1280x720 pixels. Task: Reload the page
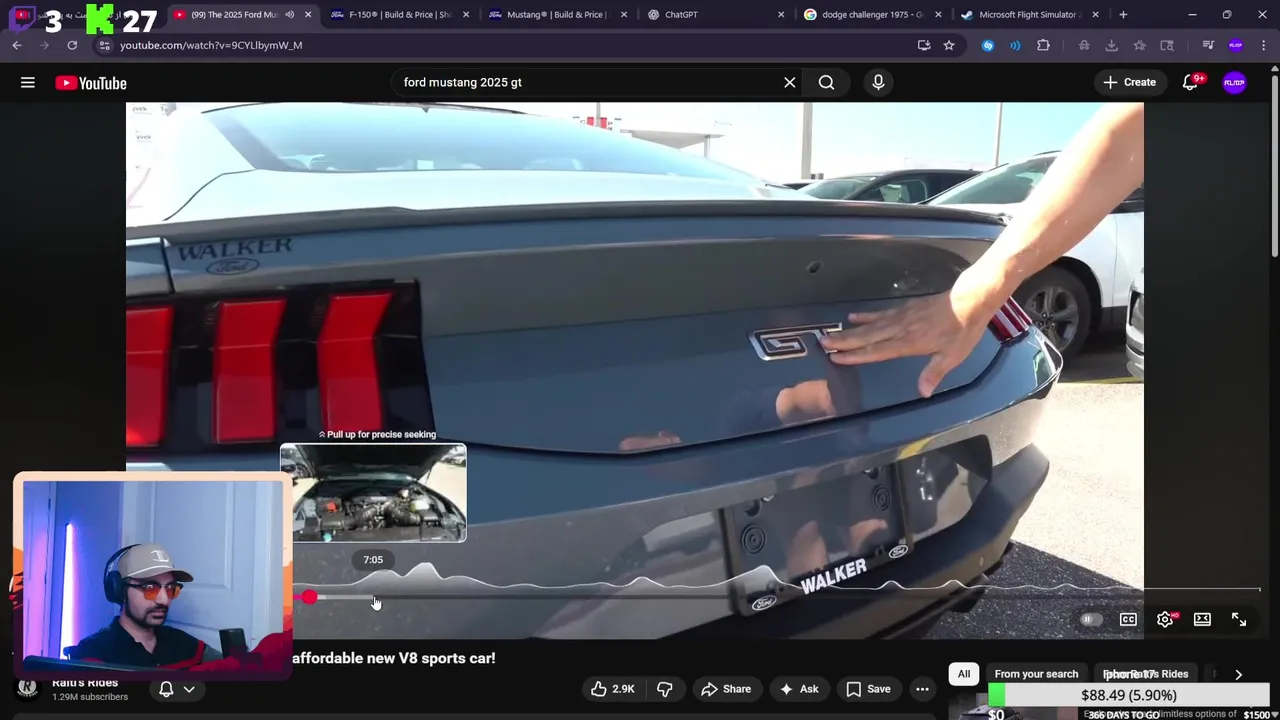72,45
